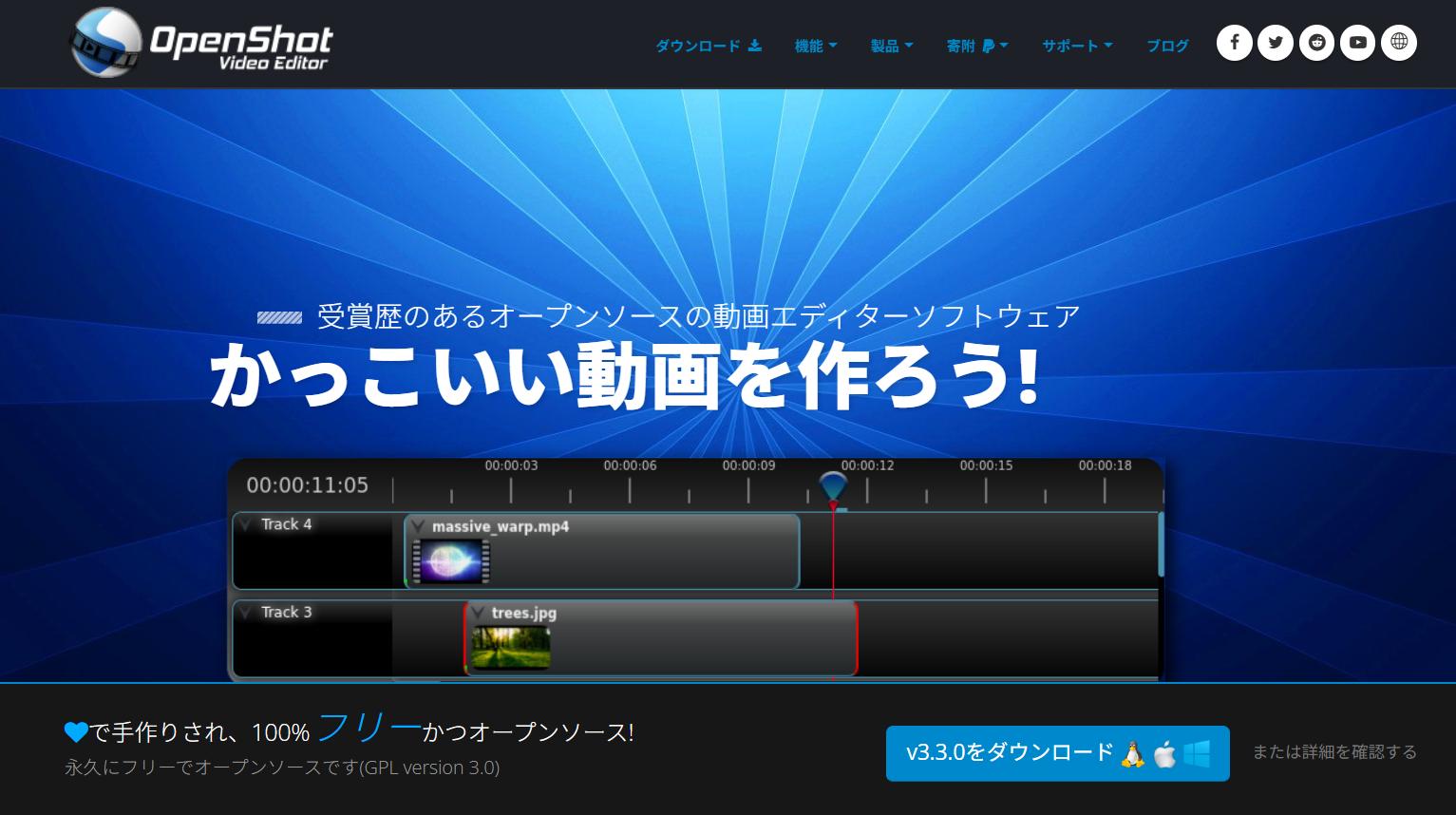Open the massive_warp.mp4 clip menu arrow

[x=418, y=526]
